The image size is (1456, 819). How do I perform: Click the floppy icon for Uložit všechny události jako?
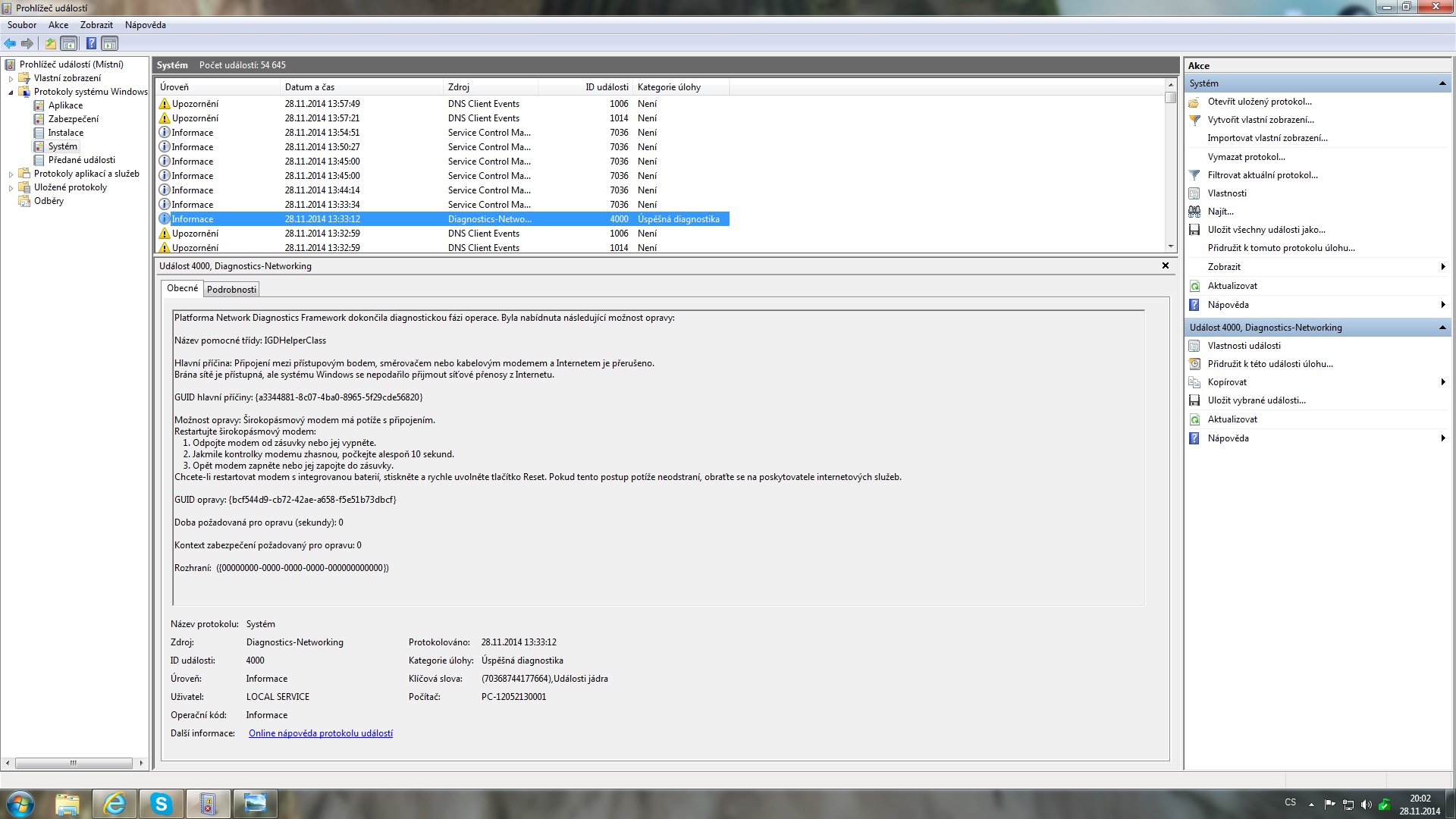point(1194,230)
